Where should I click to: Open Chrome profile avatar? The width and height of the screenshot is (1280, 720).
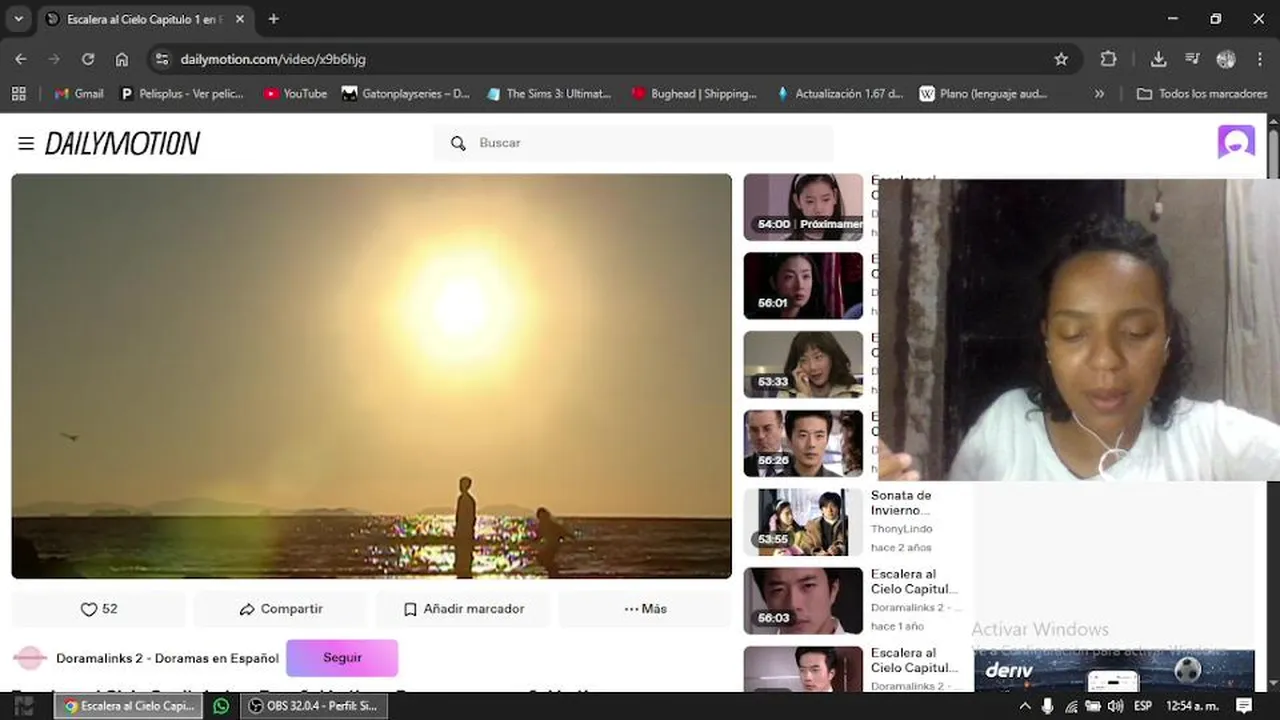[x=1226, y=59]
